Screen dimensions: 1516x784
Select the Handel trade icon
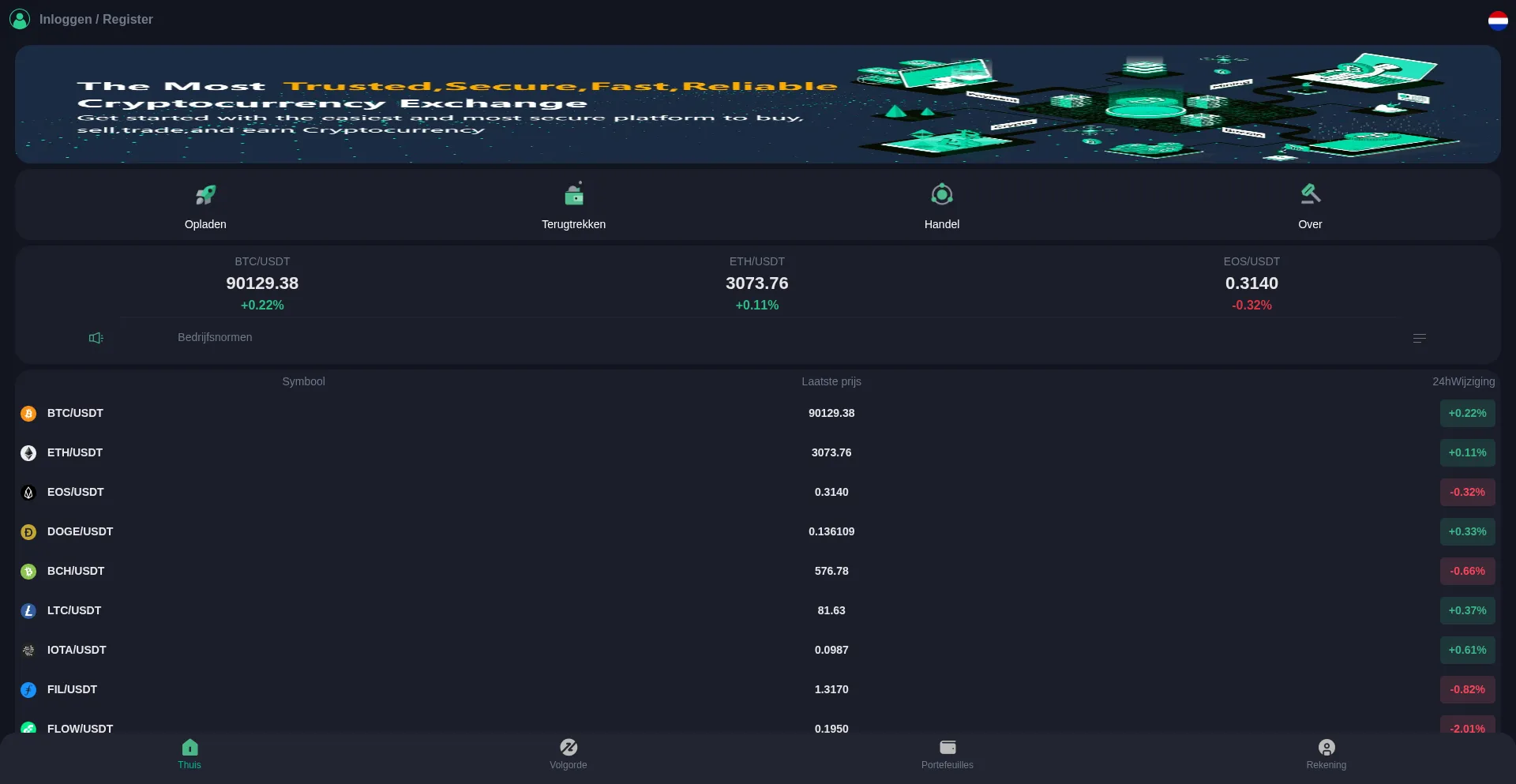coord(942,194)
